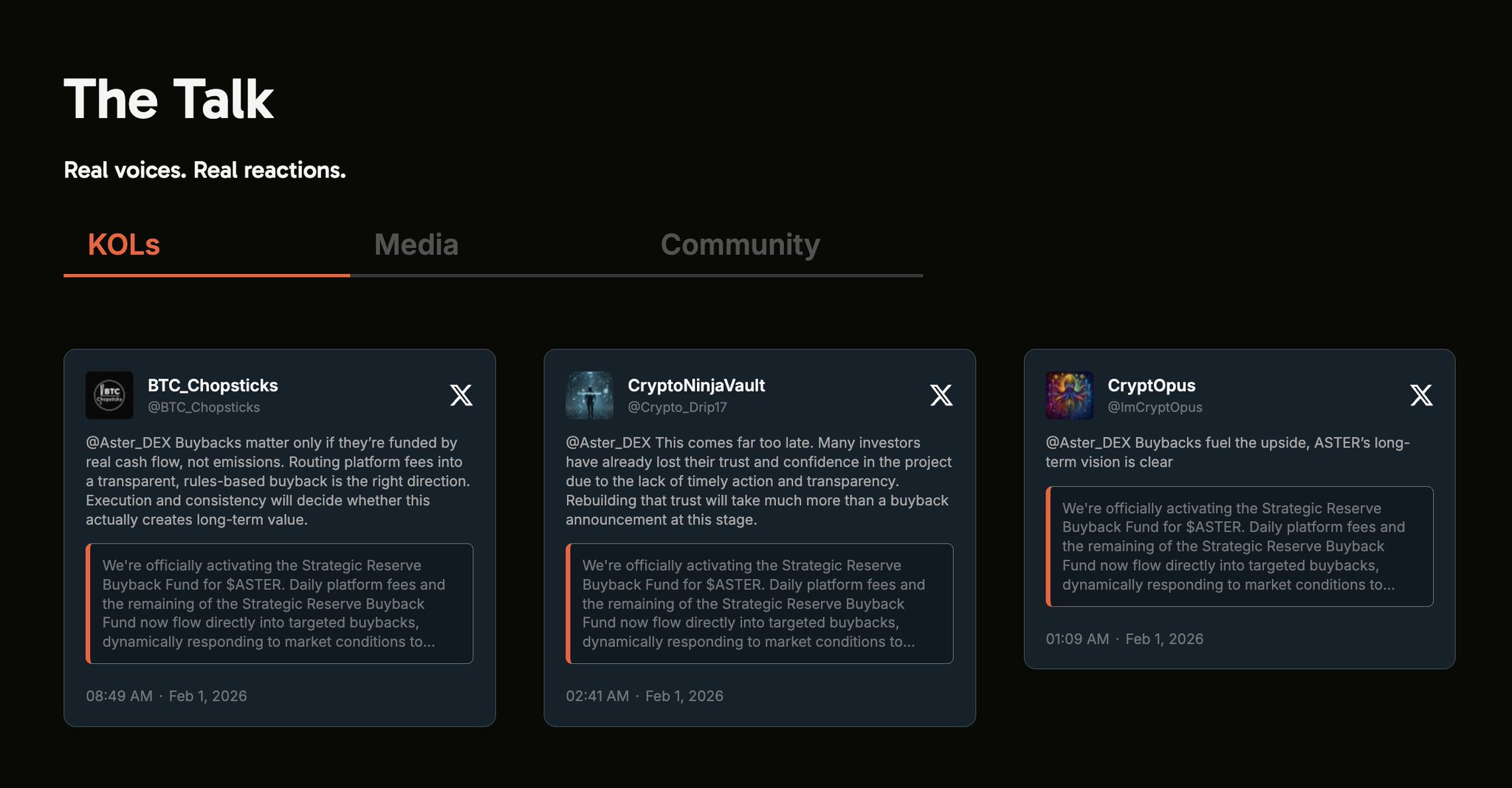Click the @ImCryptOpus handle

pos(1155,407)
